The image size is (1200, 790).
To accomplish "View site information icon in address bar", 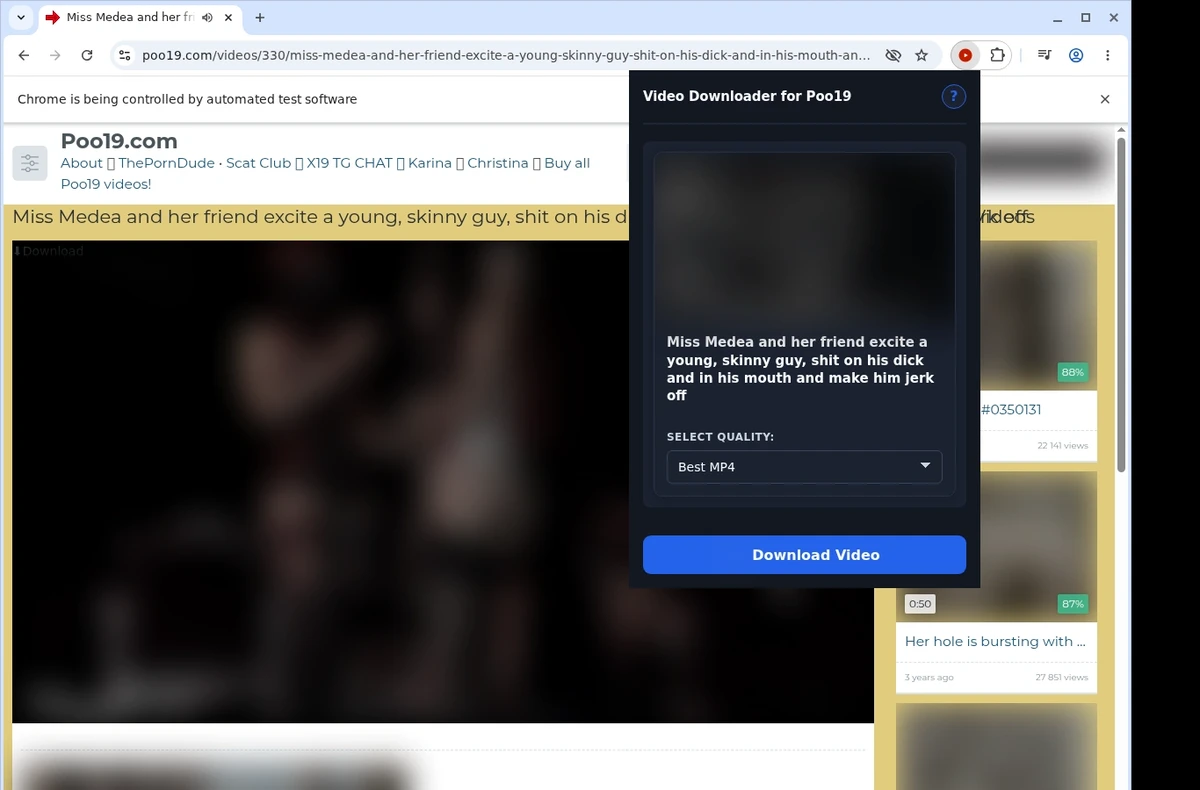I will click(123, 56).
